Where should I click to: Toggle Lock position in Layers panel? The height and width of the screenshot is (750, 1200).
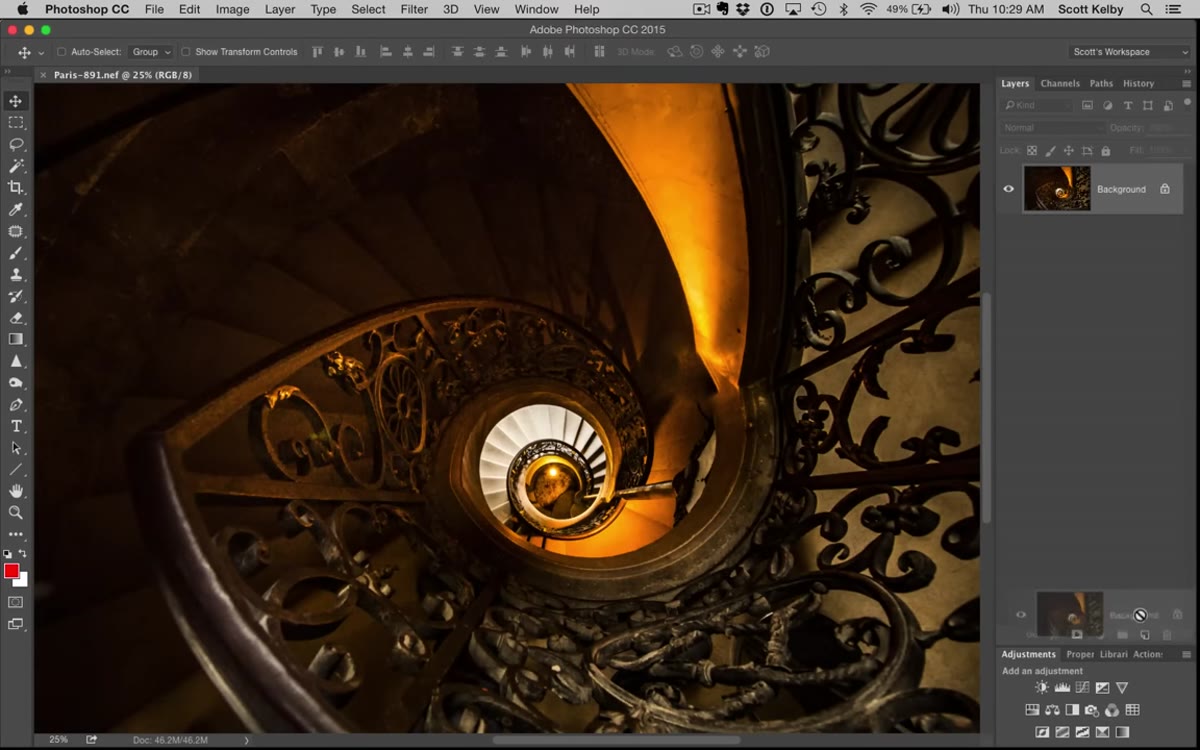1068,151
